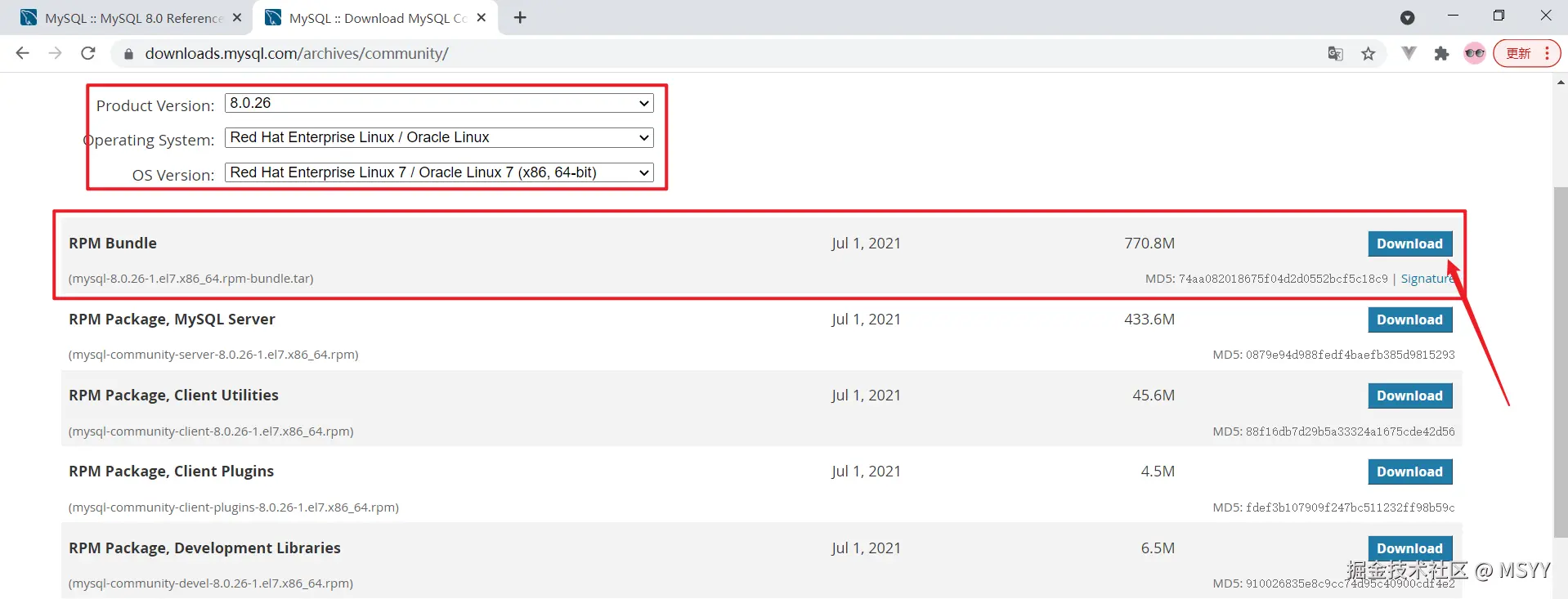Viewport: 1568px width, 599px height.
Task: Download RPM Package Client Plugins
Action: coord(1409,472)
